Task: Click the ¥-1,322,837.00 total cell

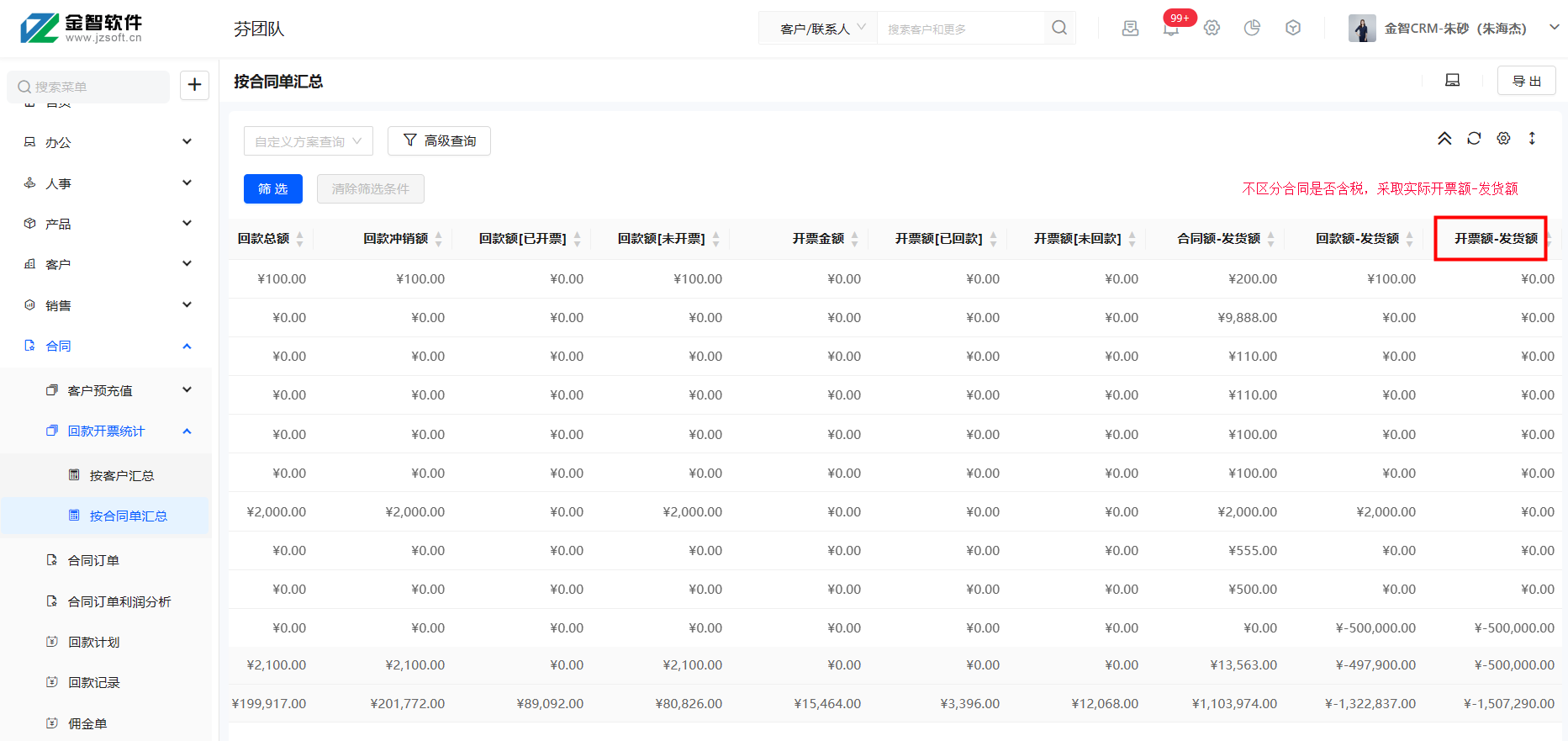Action: click(x=1370, y=704)
